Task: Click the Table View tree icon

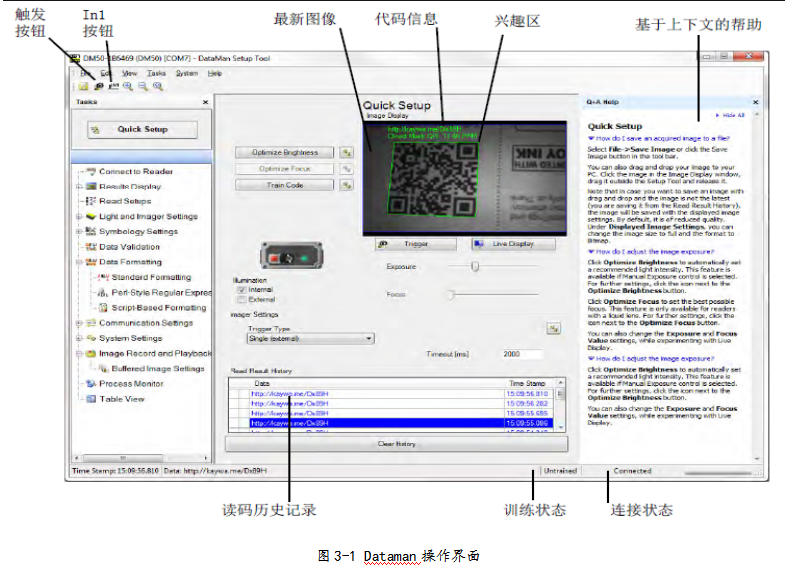Action: tap(91, 399)
